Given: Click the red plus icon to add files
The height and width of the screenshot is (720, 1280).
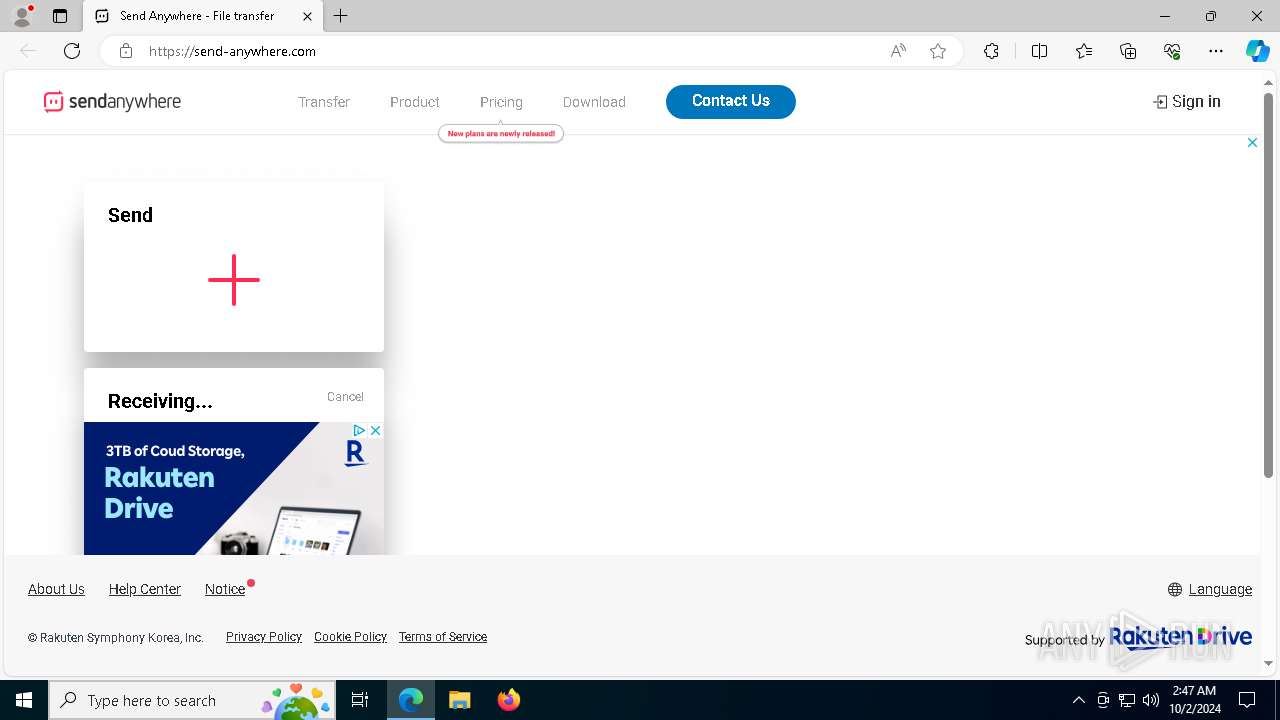Looking at the screenshot, I should point(234,280).
